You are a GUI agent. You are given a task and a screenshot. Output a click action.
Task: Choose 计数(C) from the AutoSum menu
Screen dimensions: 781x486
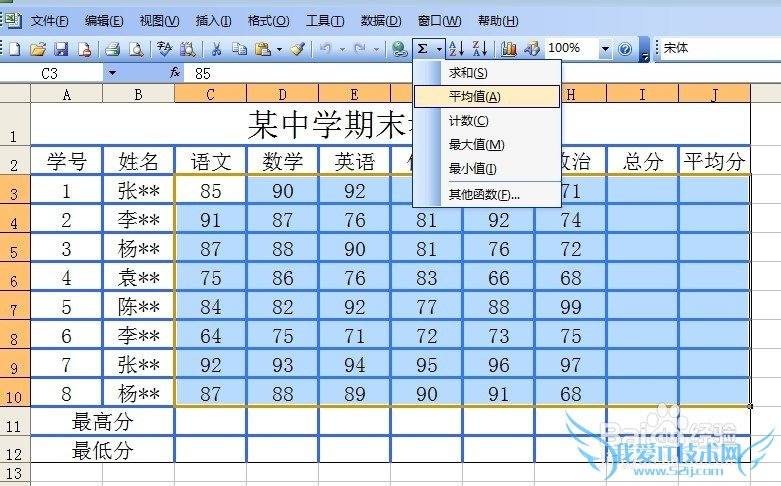point(487,121)
